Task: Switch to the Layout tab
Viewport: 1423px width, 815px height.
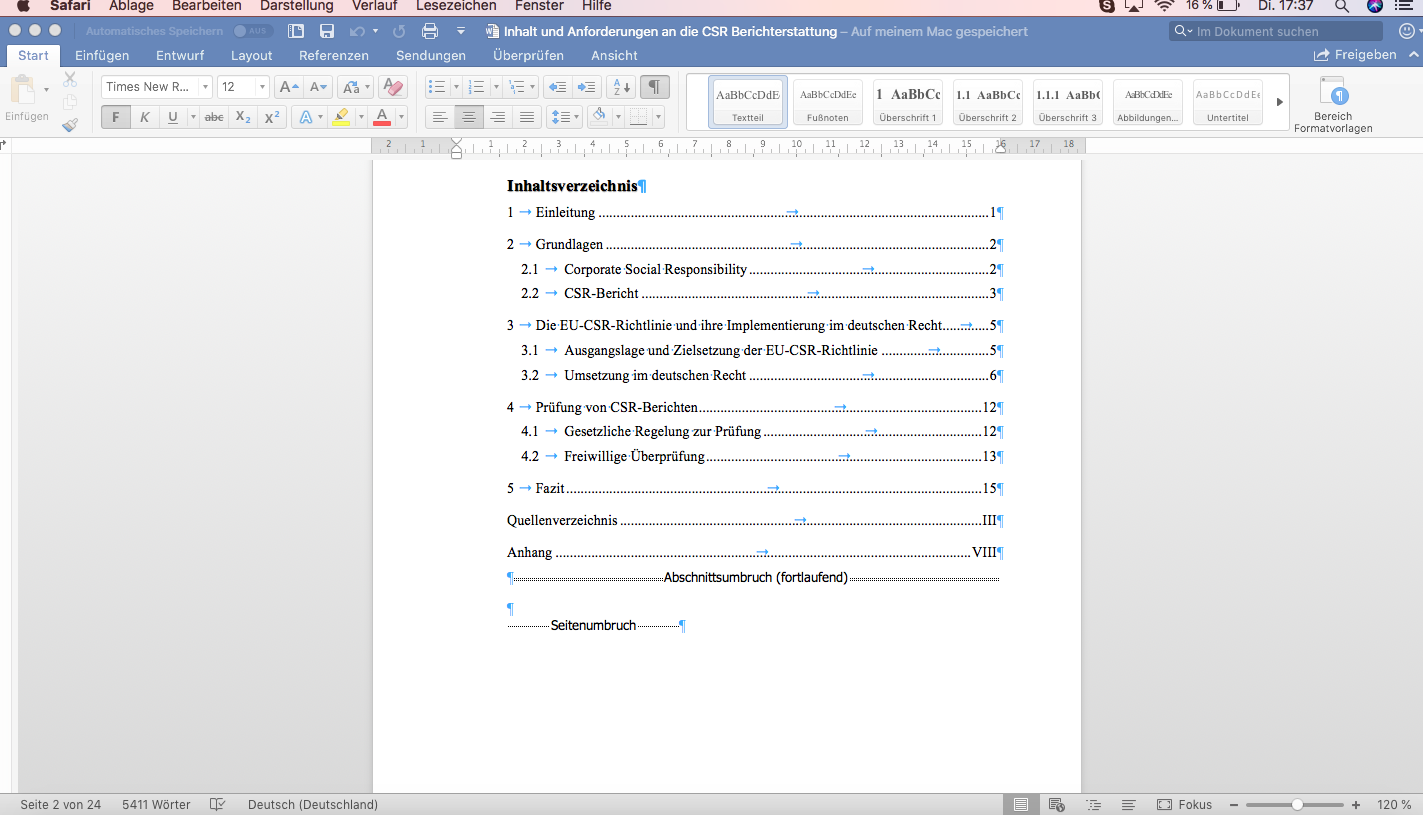Action: [x=251, y=55]
